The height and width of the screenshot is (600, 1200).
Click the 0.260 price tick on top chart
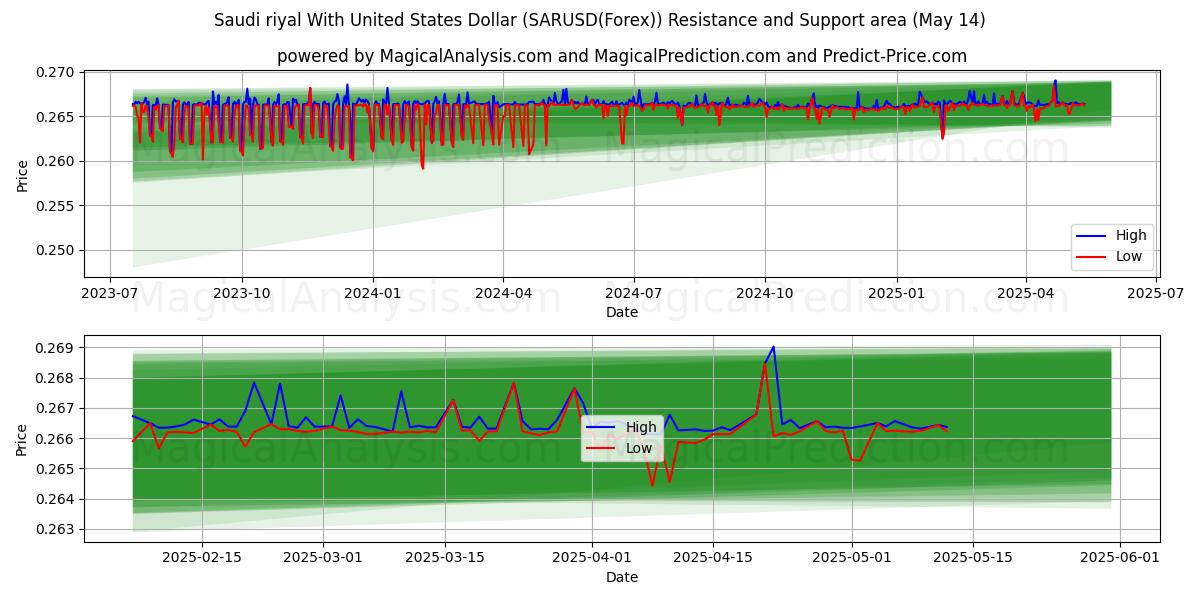56,161
